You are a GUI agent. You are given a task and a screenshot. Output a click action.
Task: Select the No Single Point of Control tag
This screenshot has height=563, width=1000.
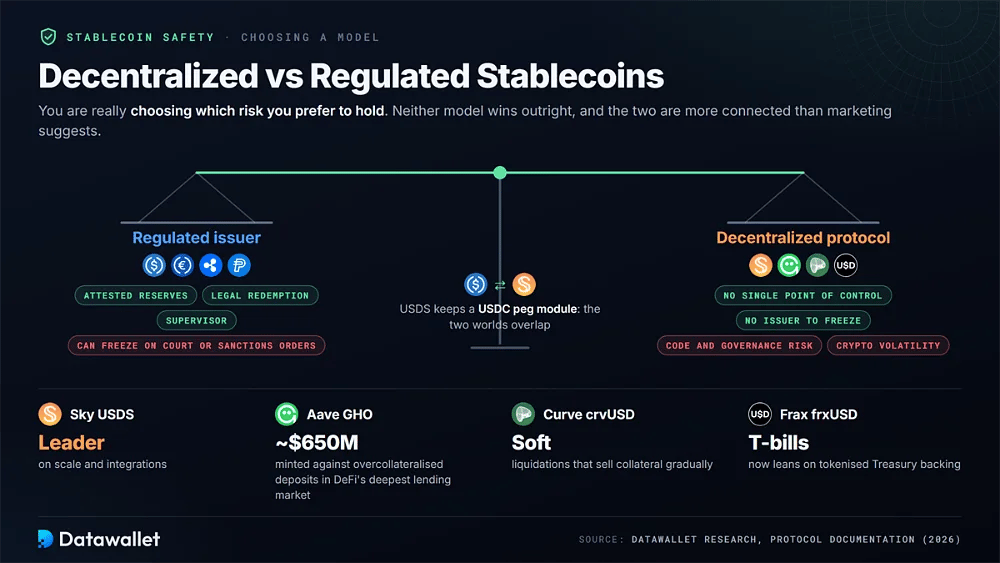[x=803, y=295]
